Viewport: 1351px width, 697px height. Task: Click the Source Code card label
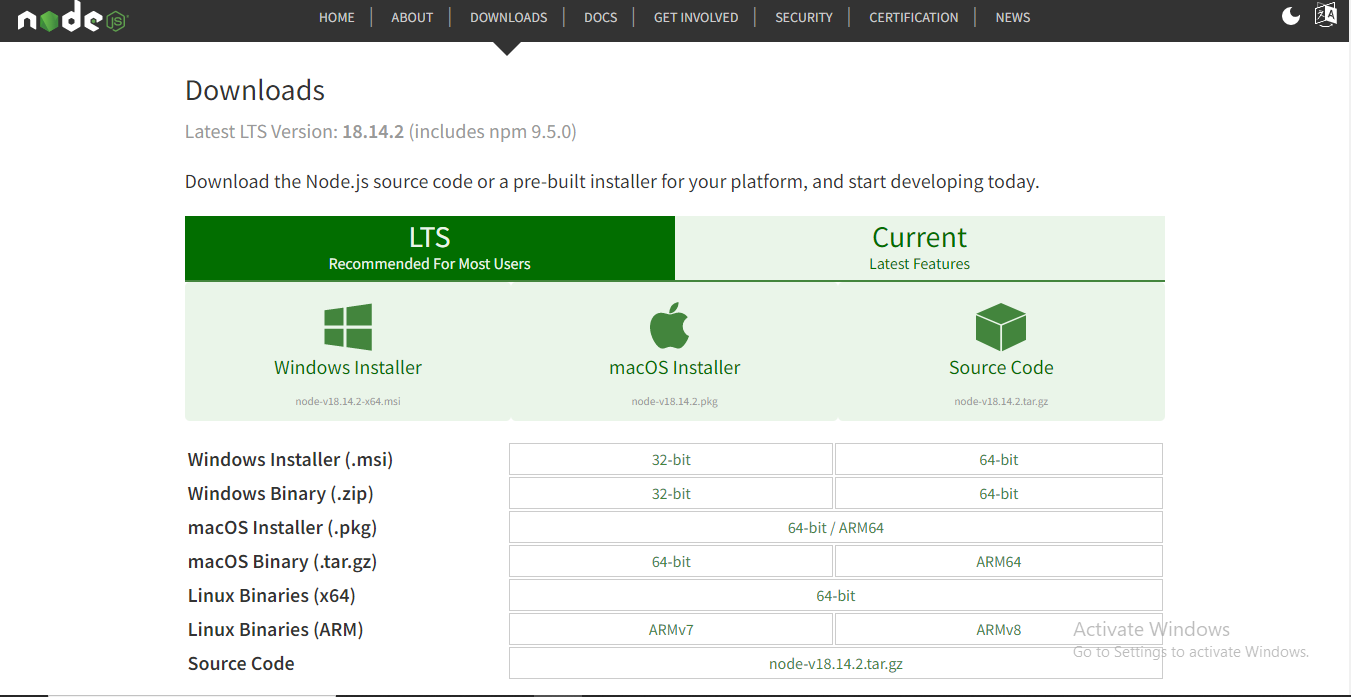pyautogui.click(x=1001, y=367)
